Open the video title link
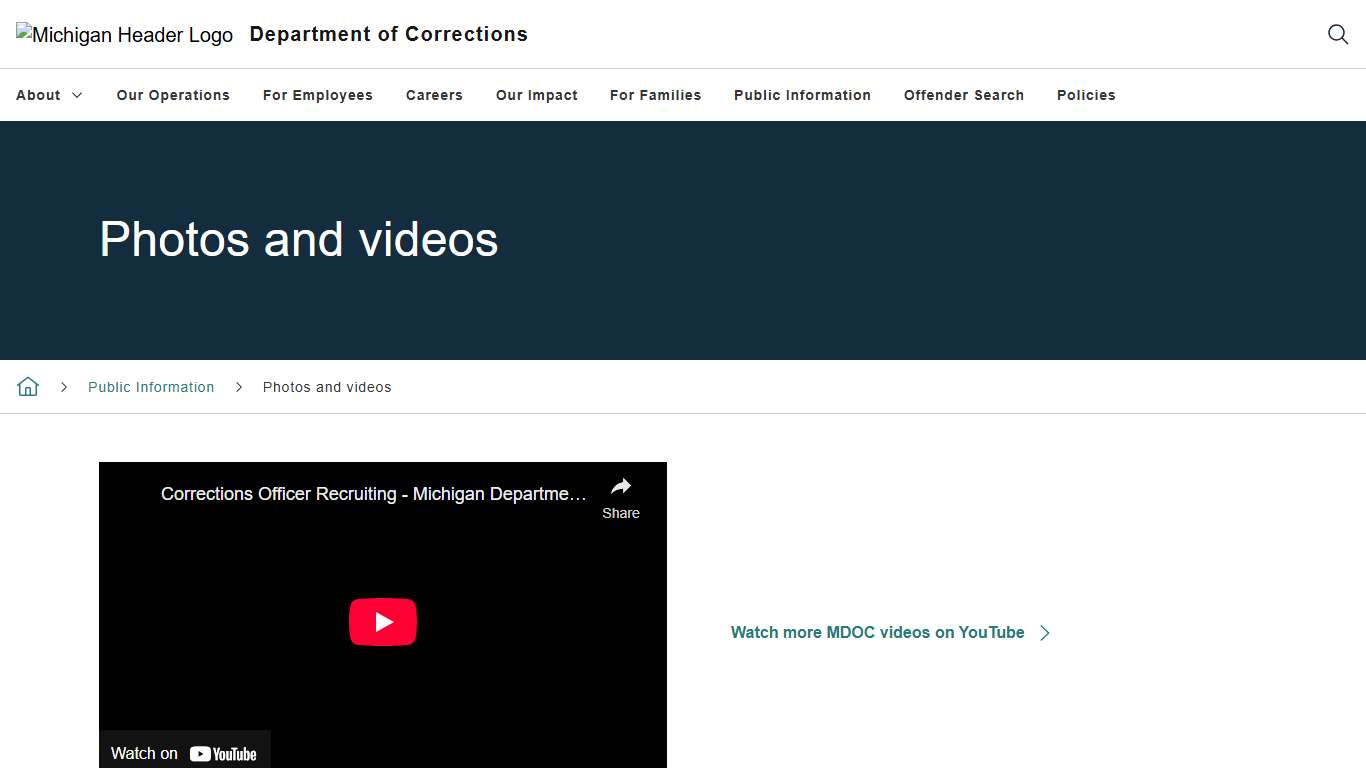 (x=373, y=494)
